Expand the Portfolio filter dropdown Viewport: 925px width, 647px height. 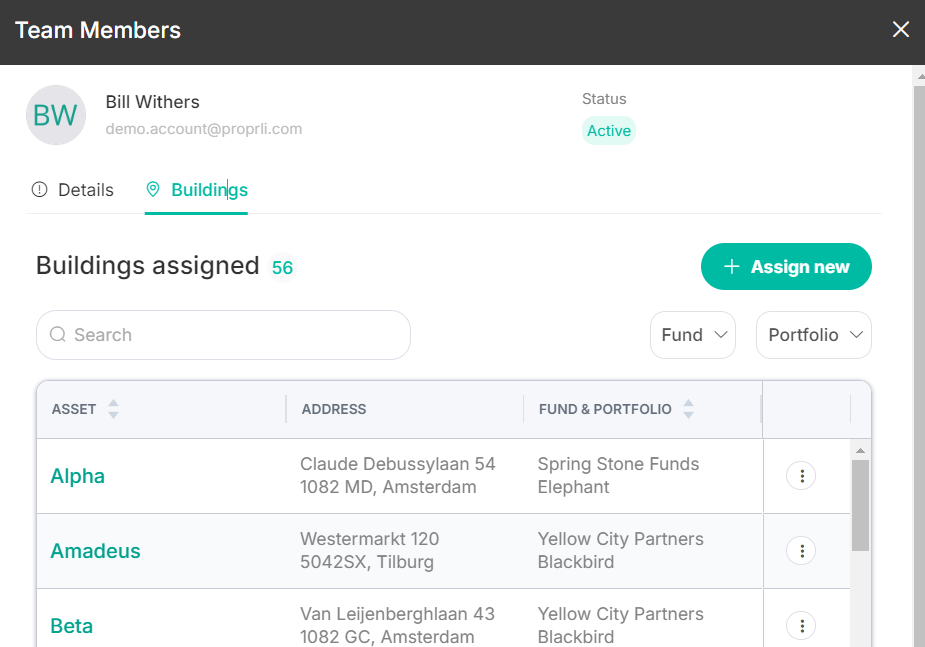814,335
